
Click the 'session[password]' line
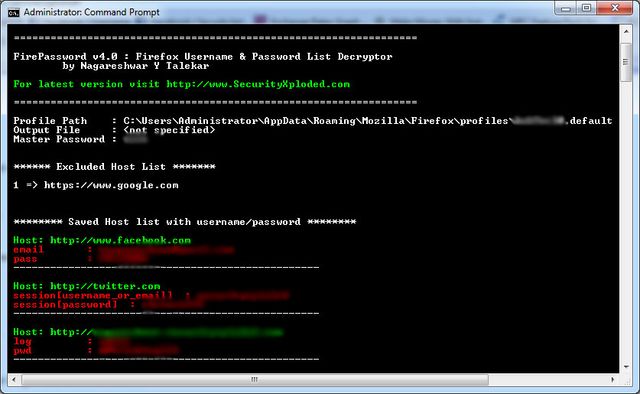tap(108, 305)
